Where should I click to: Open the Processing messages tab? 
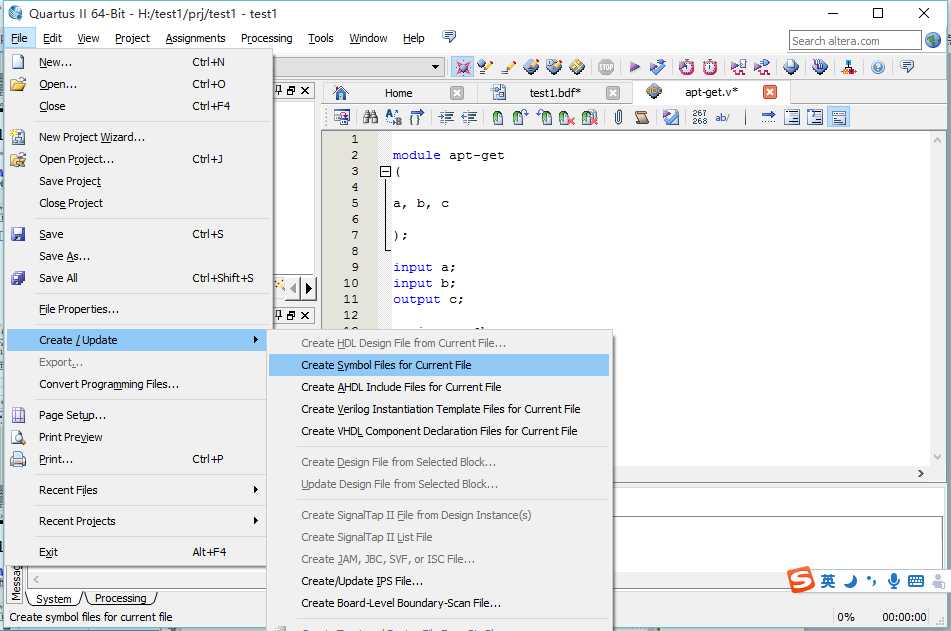(121, 598)
